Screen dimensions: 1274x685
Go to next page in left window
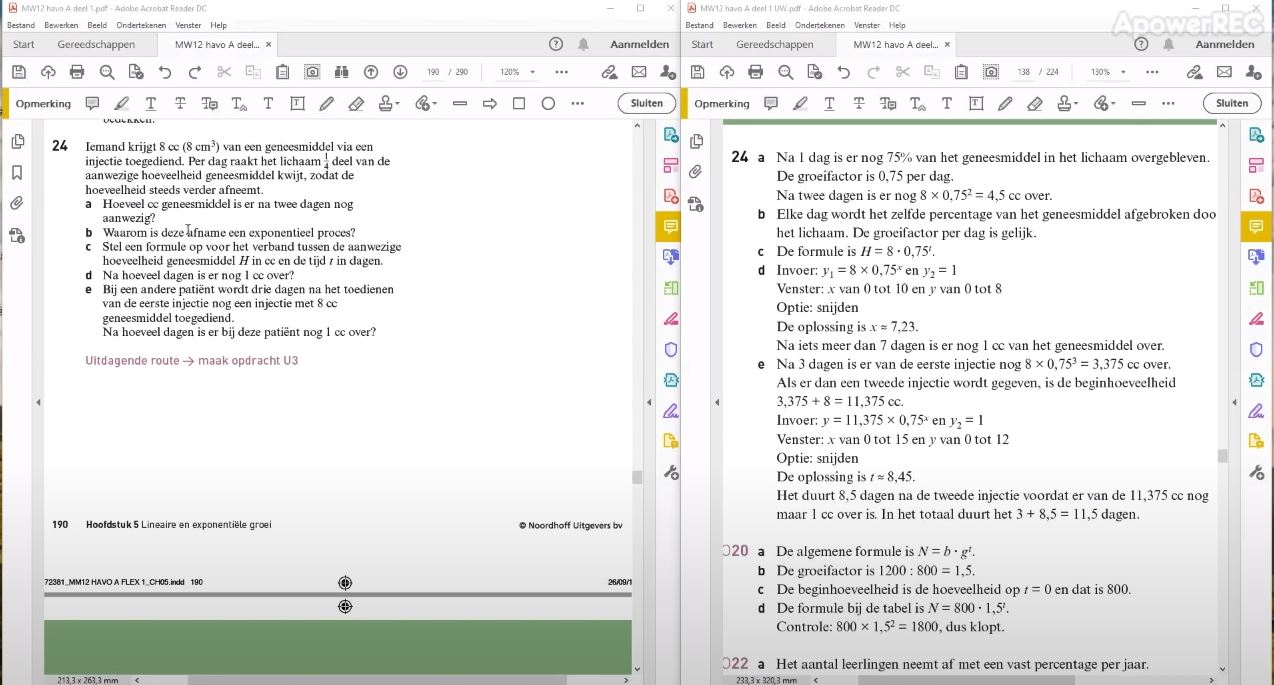(x=400, y=72)
